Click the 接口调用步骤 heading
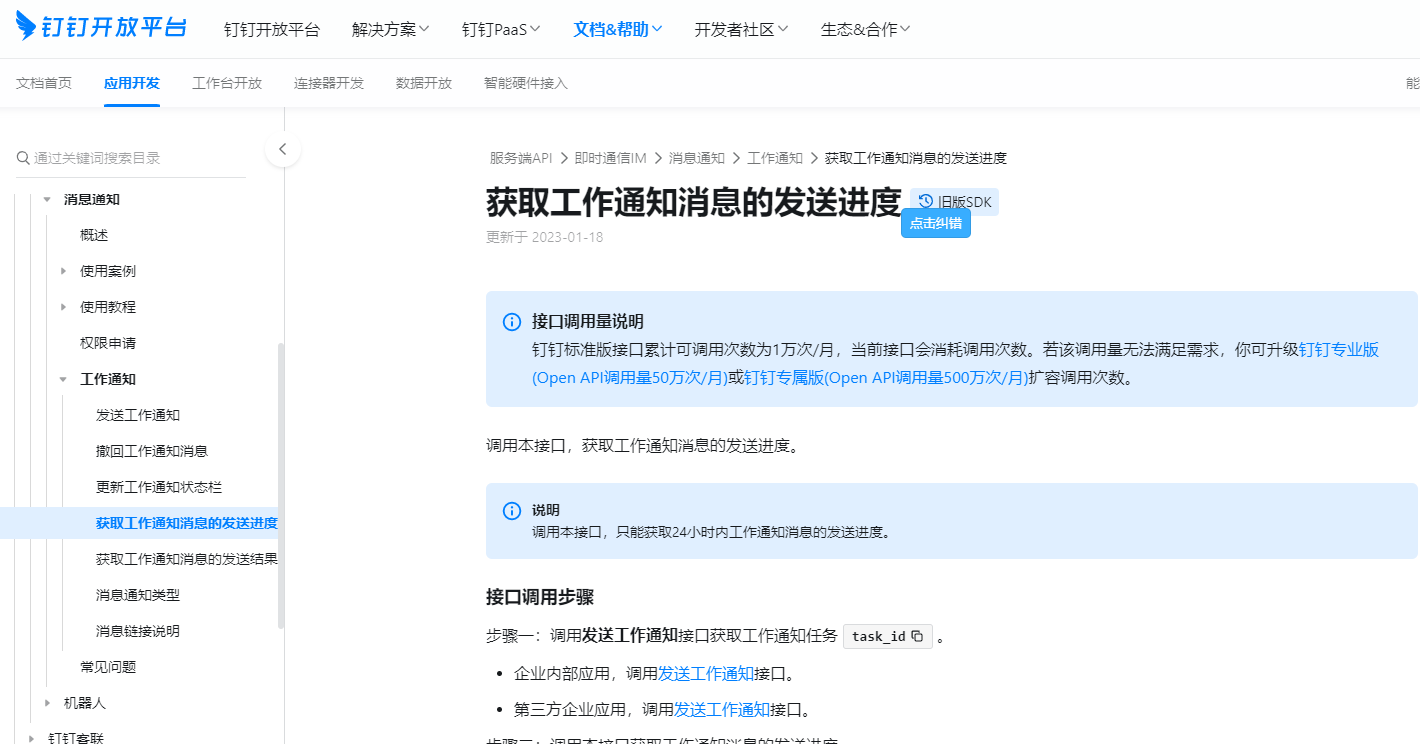The width and height of the screenshot is (1420, 744). (540, 597)
